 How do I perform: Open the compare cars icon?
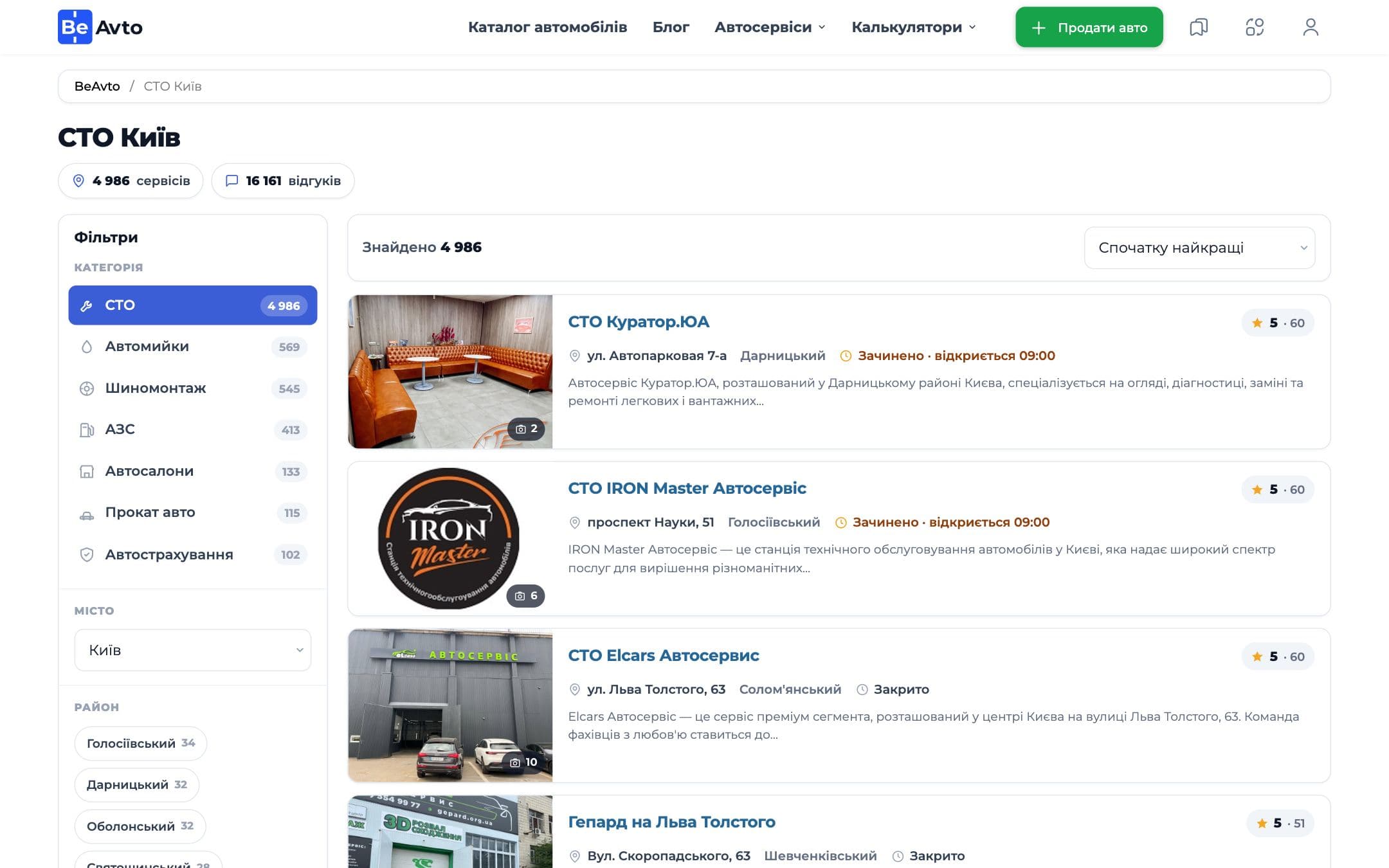[1255, 27]
